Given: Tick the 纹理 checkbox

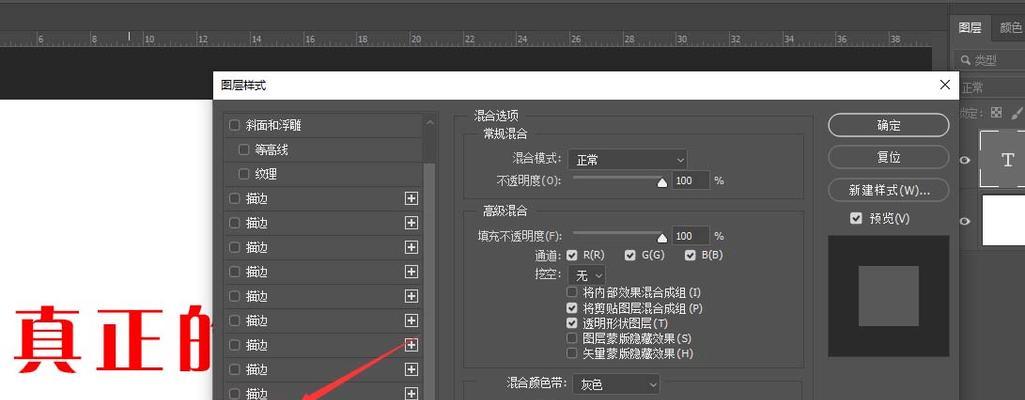Looking at the screenshot, I should click(x=244, y=174).
